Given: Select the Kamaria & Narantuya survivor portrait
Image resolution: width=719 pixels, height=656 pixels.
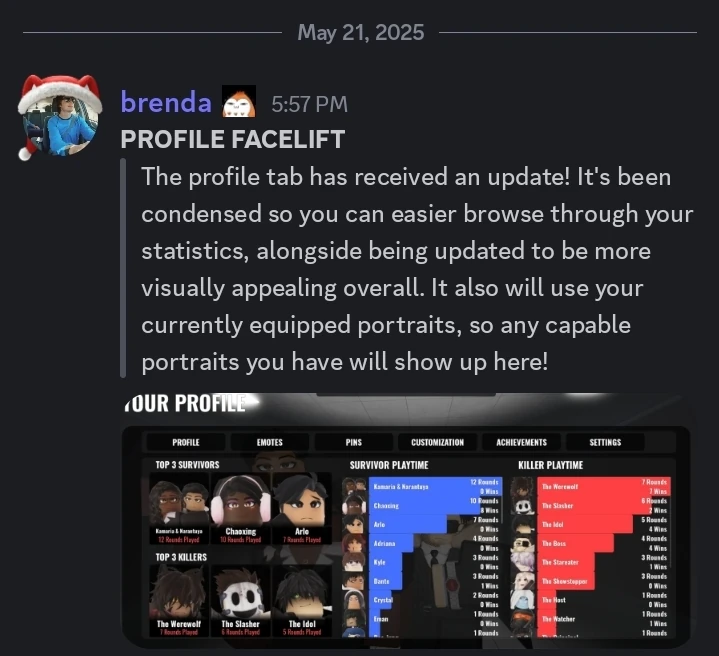Looking at the screenshot, I should click(179, 509).
